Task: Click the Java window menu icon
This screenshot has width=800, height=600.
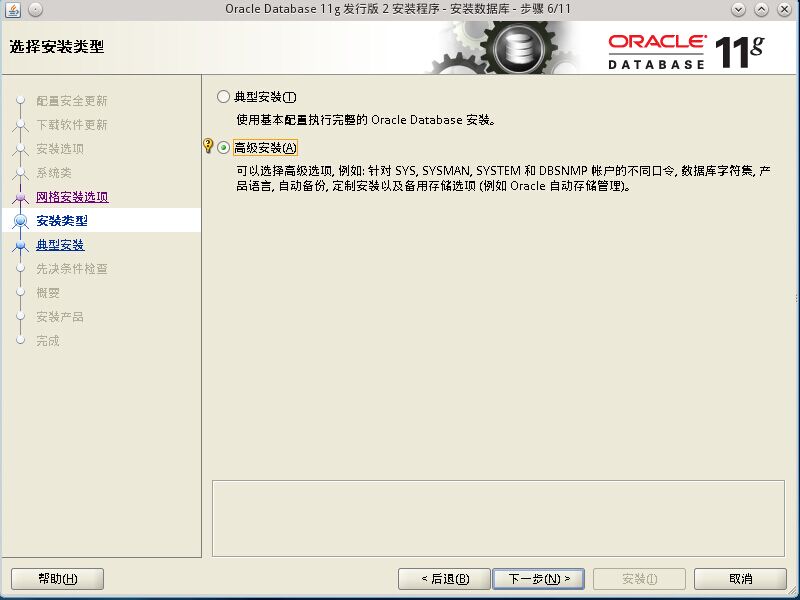Action: (x=13, y=9)
